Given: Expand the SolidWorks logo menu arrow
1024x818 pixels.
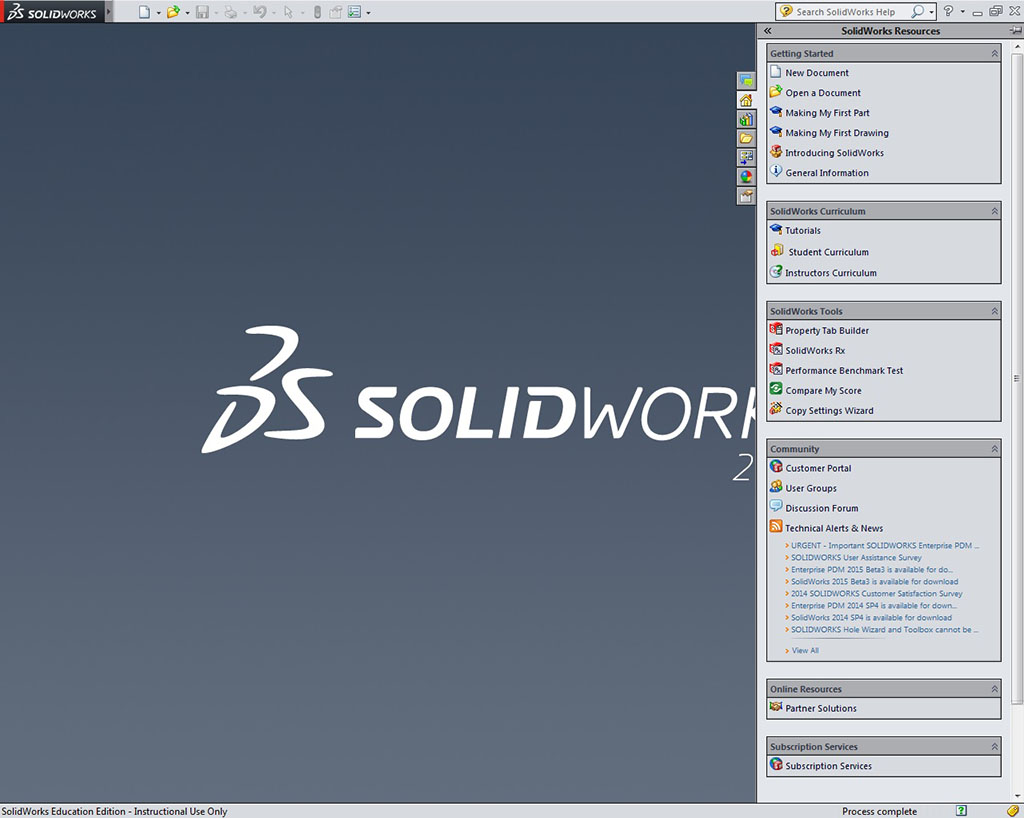Looking at the screenshot, I should point(108,12).
